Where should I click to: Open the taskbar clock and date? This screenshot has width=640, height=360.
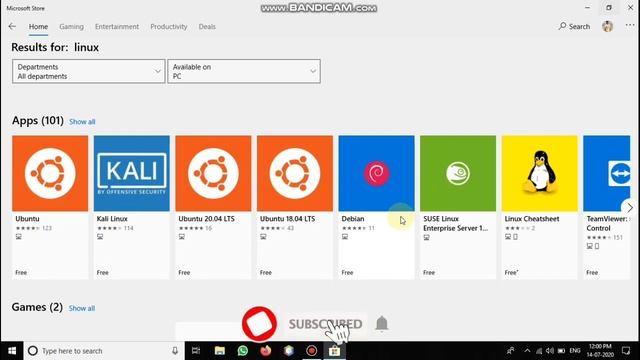pyautogui.click(x=600, y=351)
